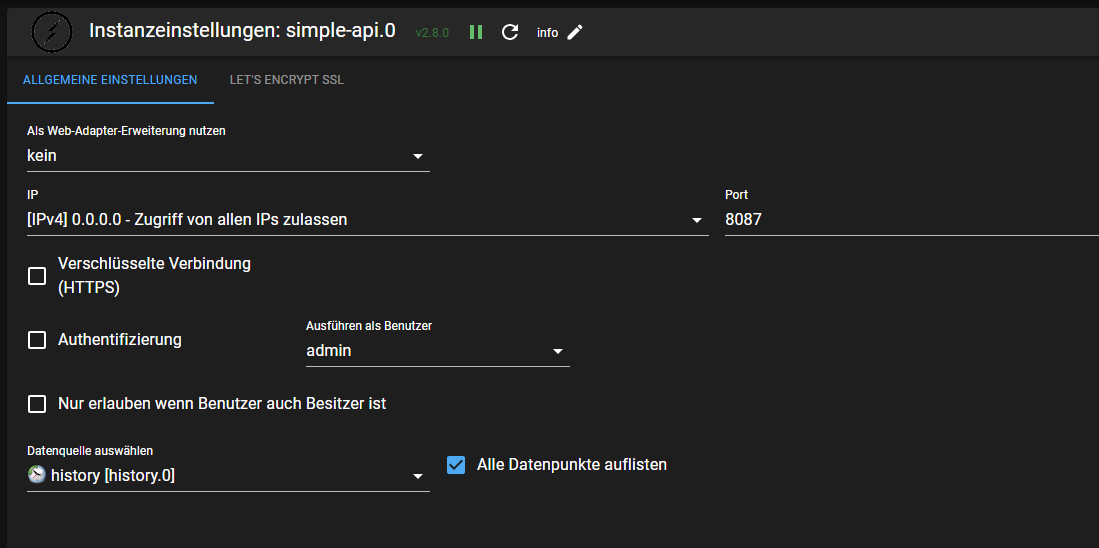
Task: Click the pencil edit icon
Action: click(575, 32)
